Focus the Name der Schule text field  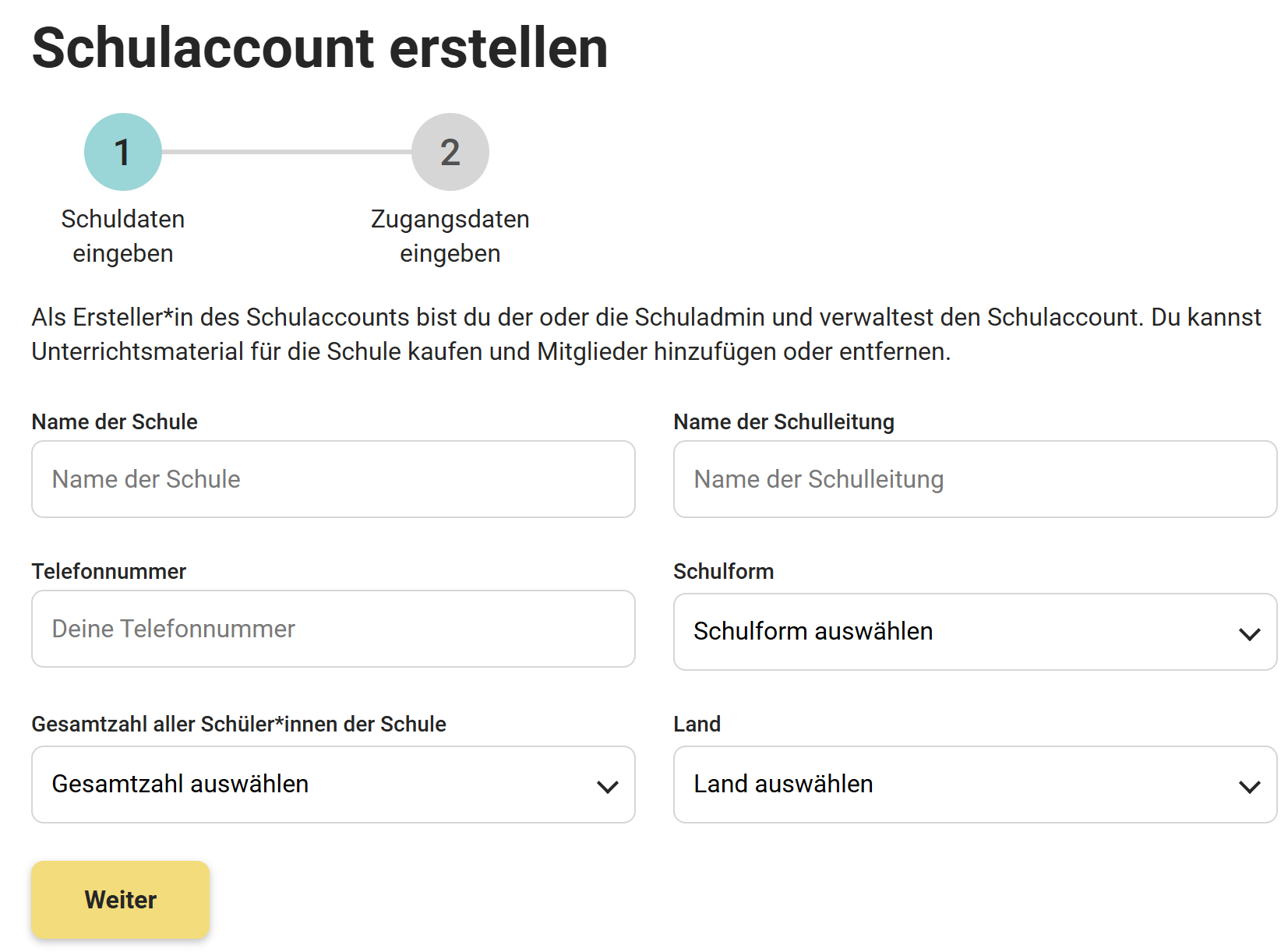tap(333, 479)
